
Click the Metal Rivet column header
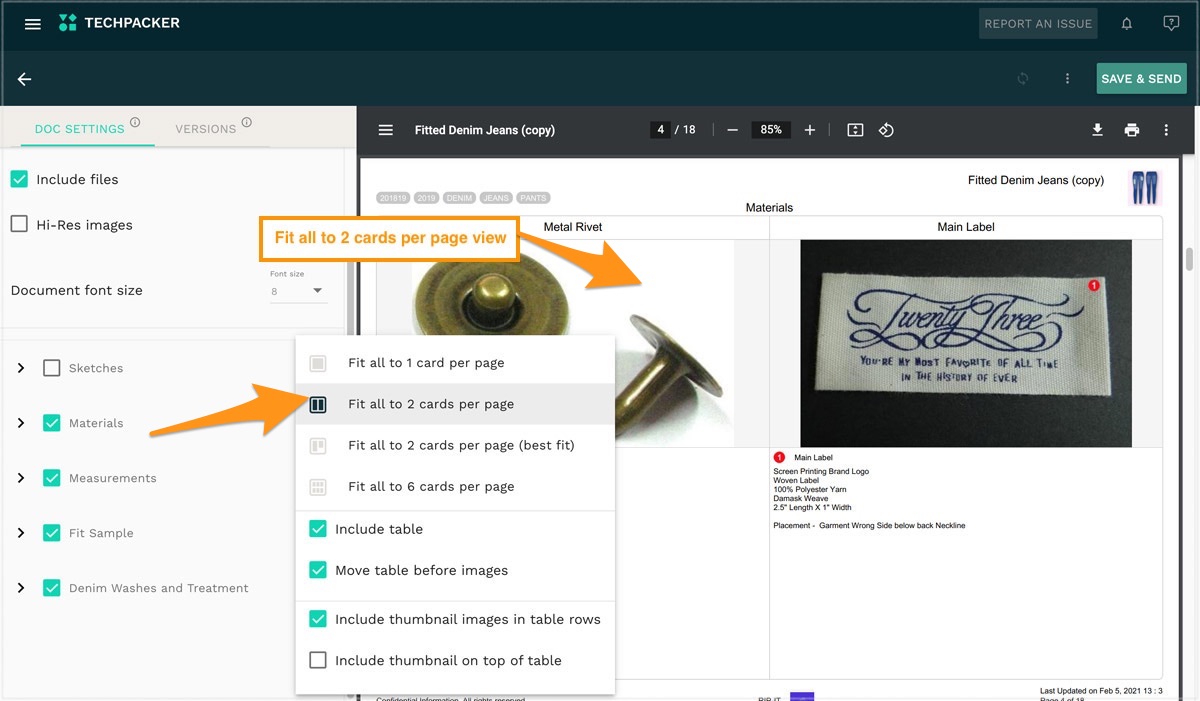click(x=573, y=227)
